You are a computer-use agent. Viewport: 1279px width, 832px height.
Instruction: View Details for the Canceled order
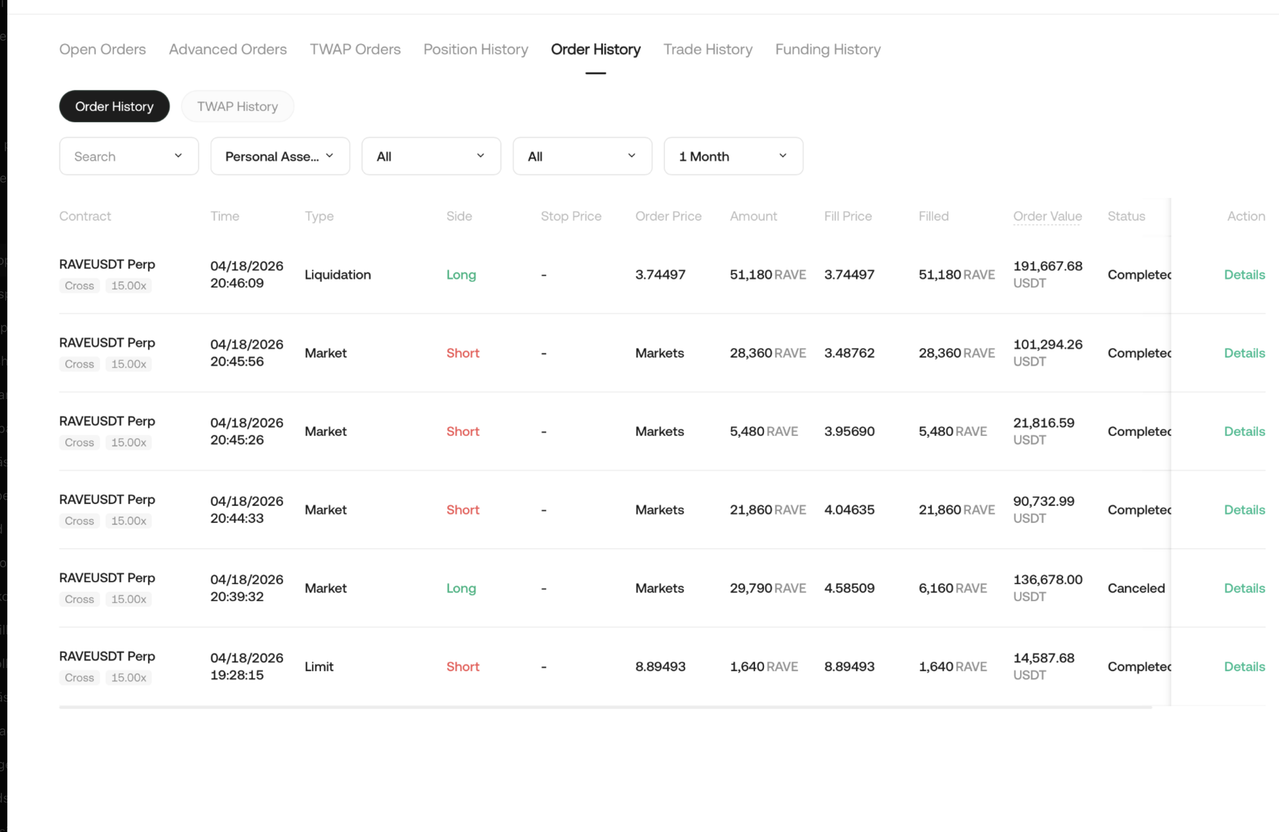pos(1244,588)
